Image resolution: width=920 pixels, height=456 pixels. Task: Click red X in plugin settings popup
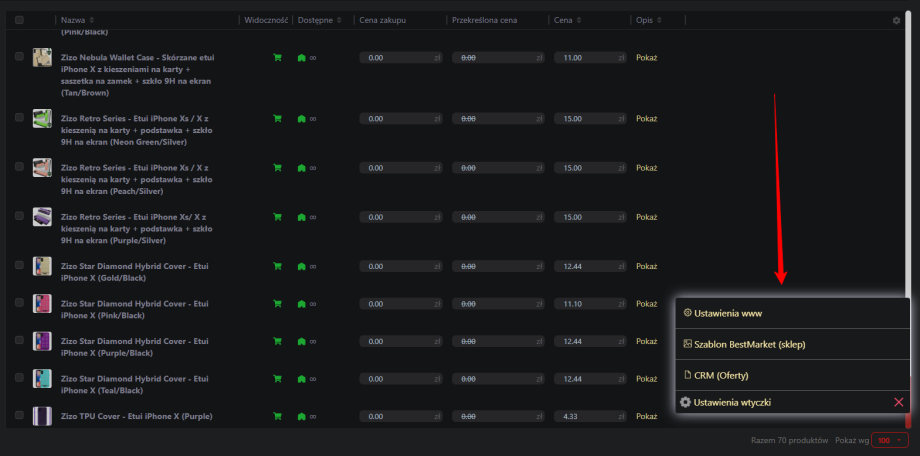898,402
